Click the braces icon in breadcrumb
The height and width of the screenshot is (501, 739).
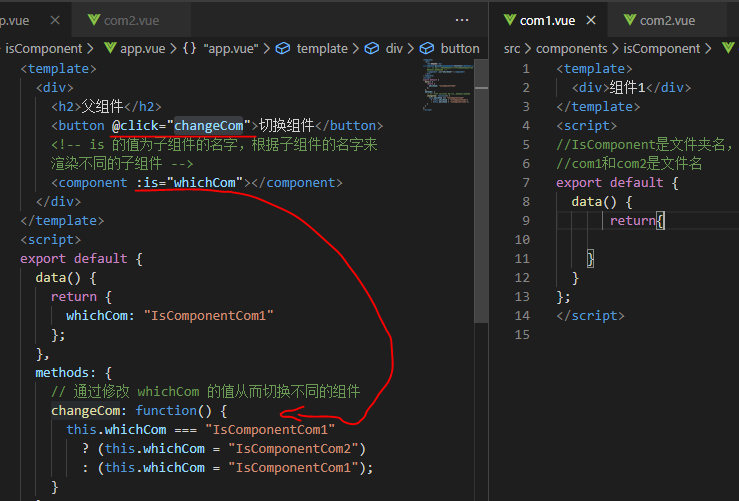tap(189, 49)
